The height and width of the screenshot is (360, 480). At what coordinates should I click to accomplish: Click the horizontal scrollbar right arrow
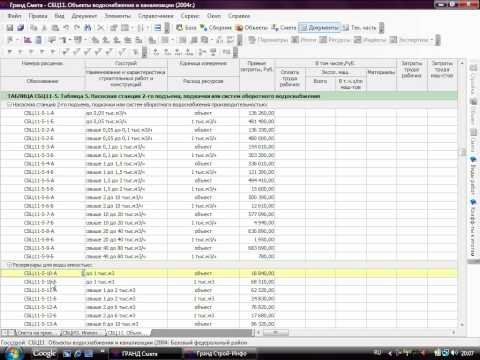453,332
